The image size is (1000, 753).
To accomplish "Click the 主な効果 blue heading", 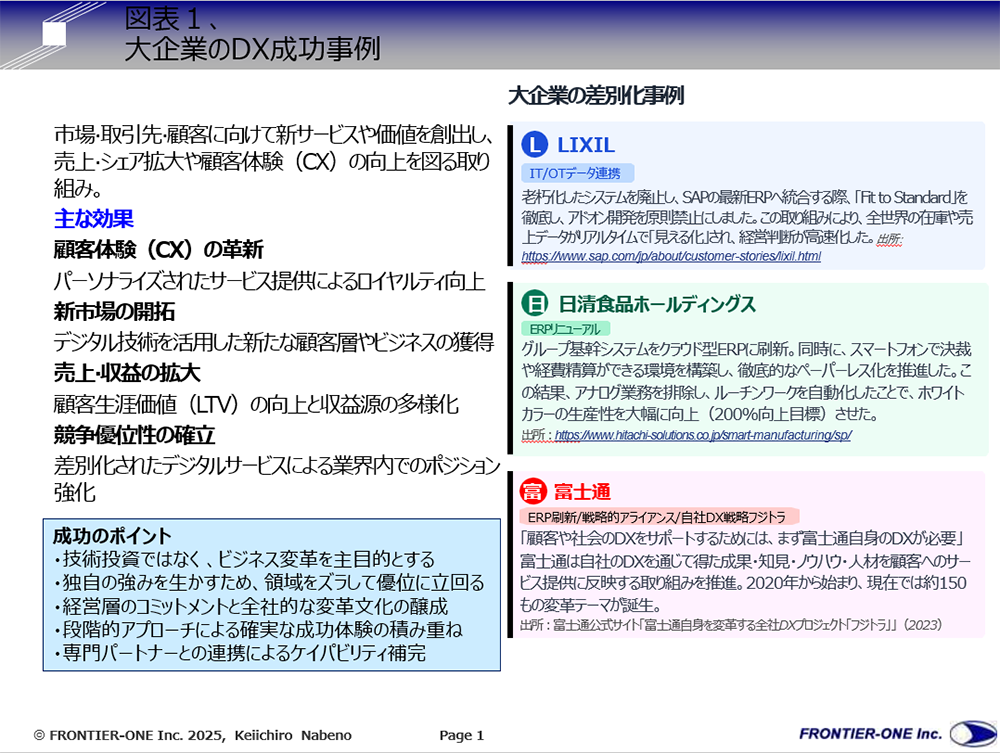I will click(94, 218).
